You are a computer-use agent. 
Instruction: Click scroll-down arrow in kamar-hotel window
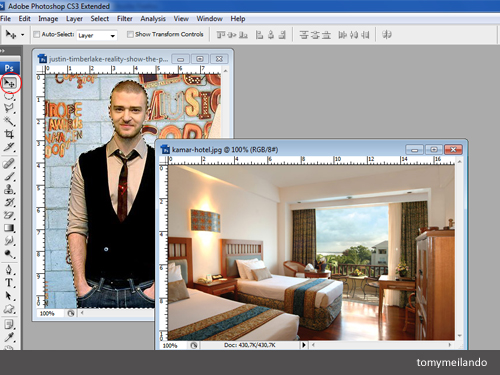460,335
